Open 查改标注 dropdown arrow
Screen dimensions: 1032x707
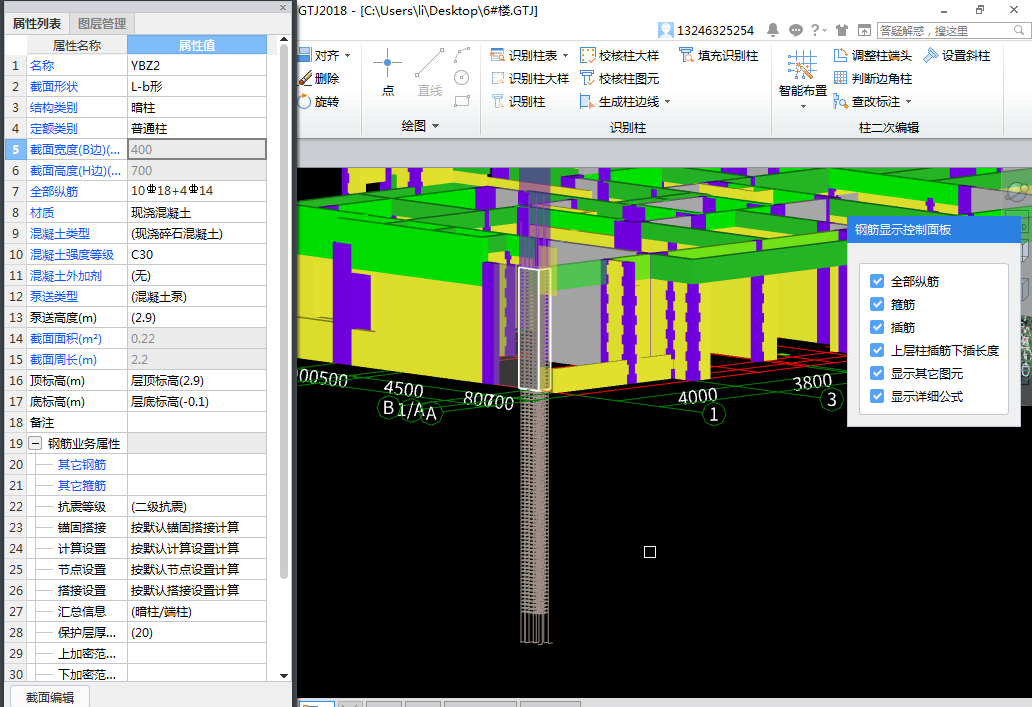[908, 102]
